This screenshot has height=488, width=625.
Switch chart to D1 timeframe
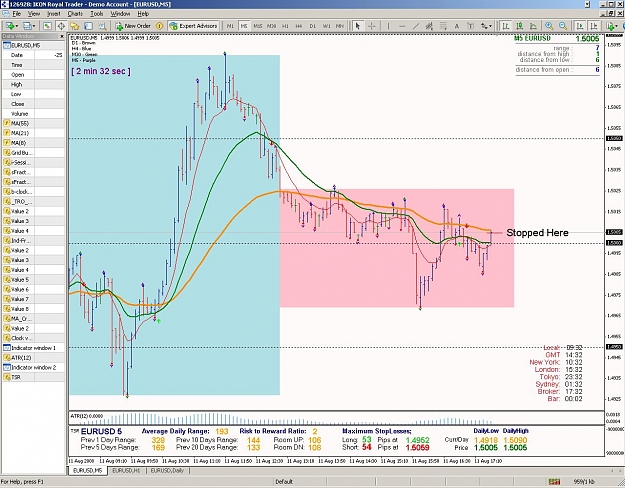[x=312, y=26]
